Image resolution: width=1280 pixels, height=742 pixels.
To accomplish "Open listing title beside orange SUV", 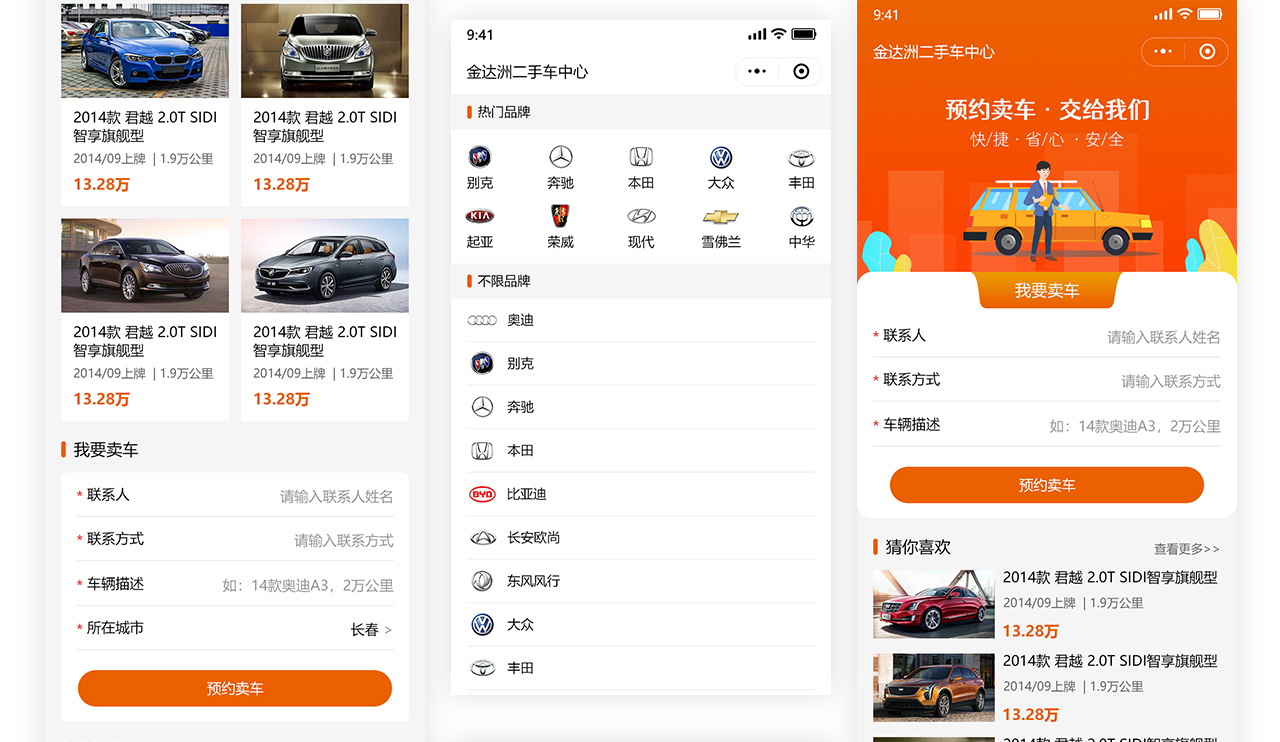I will pyautogui.click(x=1110, y=661).
